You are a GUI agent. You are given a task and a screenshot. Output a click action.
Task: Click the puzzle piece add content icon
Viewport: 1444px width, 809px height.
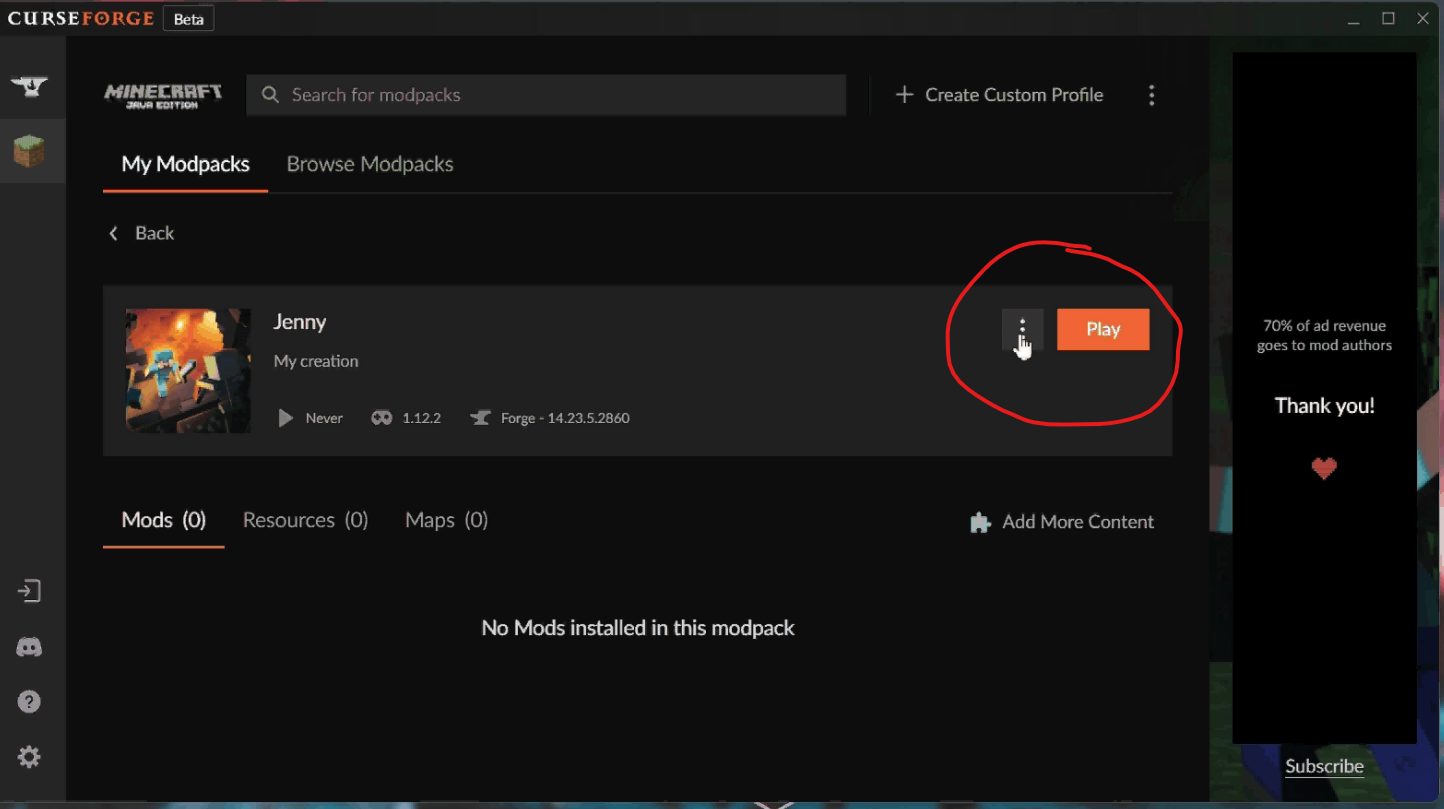click(x=981, y=522)
